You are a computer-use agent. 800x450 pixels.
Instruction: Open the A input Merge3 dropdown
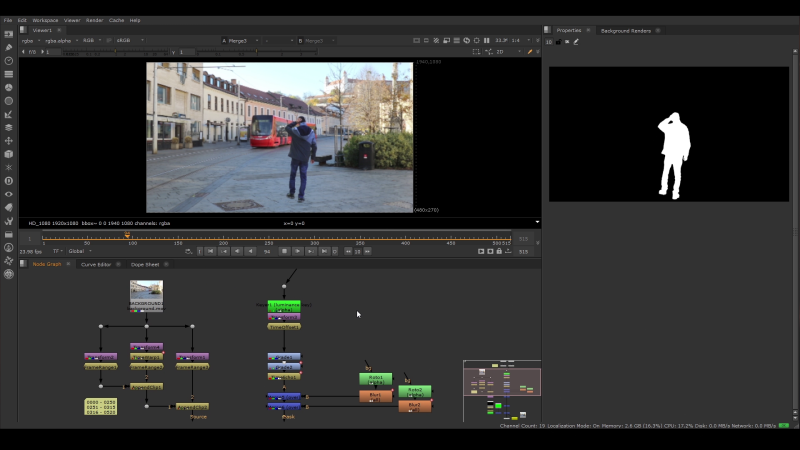coord(240,41)
